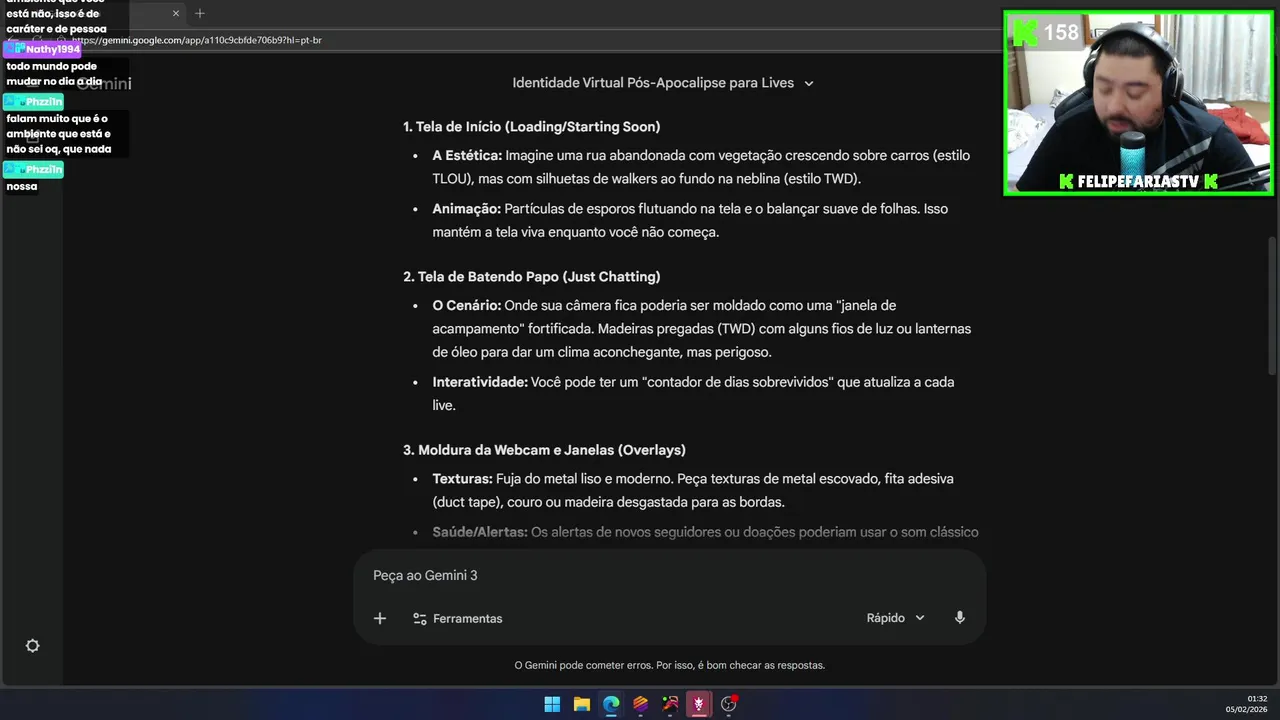Open the striped hexagon app in taskbar
Image resolution: width=1280 pixels, height=720 pixels.
tap(640, 704)
